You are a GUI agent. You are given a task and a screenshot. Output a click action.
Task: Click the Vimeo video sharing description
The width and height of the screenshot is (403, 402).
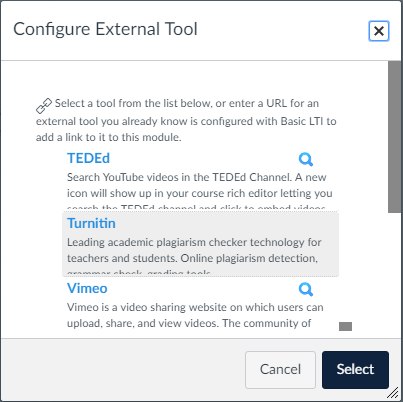195,315
